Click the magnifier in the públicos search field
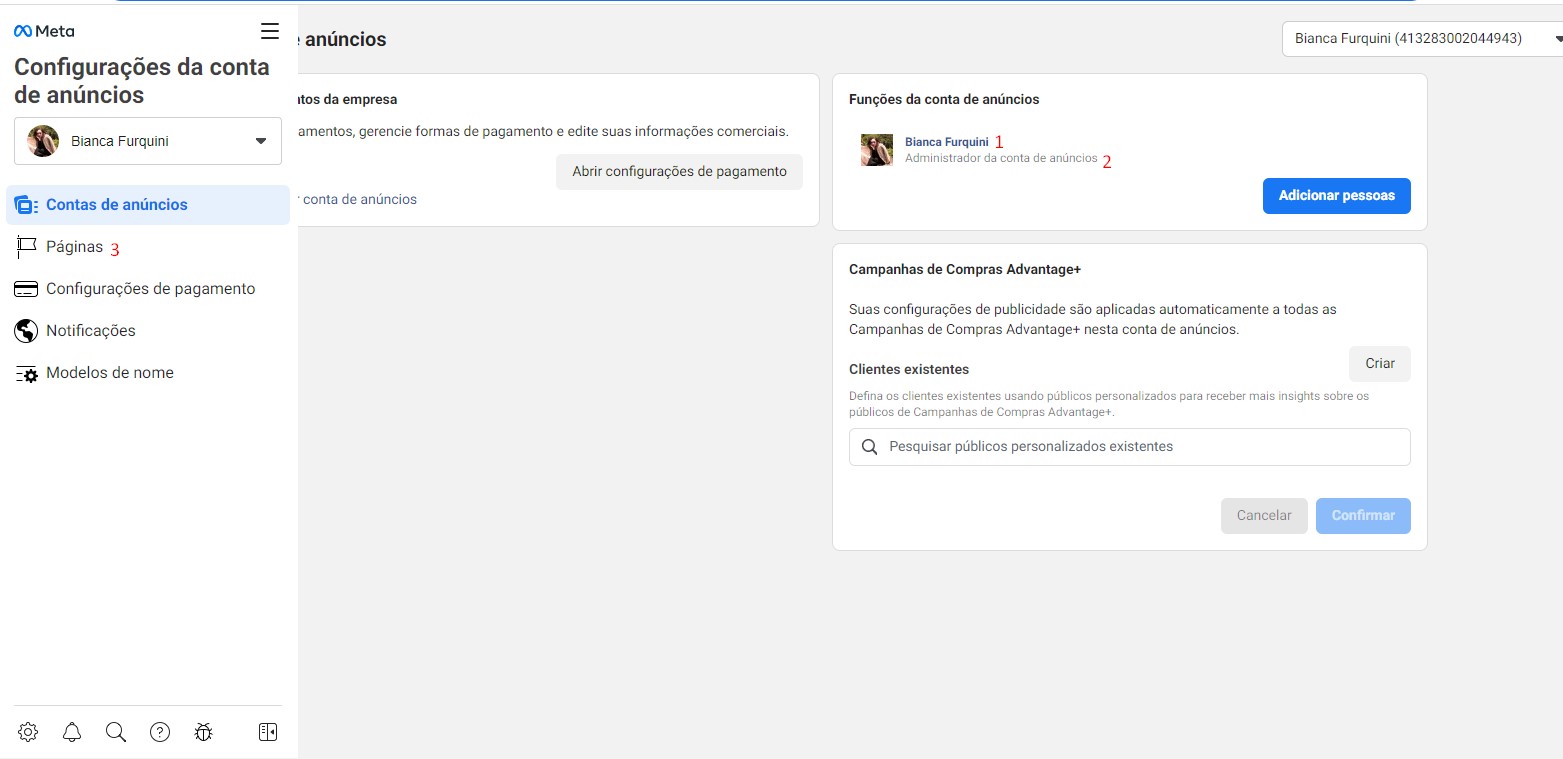 (x=870, y=447)
